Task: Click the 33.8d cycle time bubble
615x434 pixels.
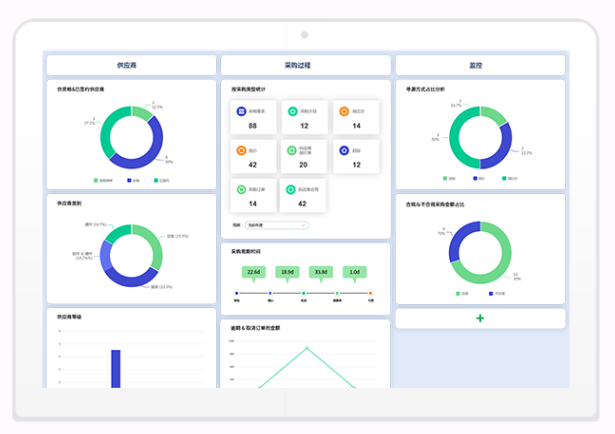Action: click(321, 271)
